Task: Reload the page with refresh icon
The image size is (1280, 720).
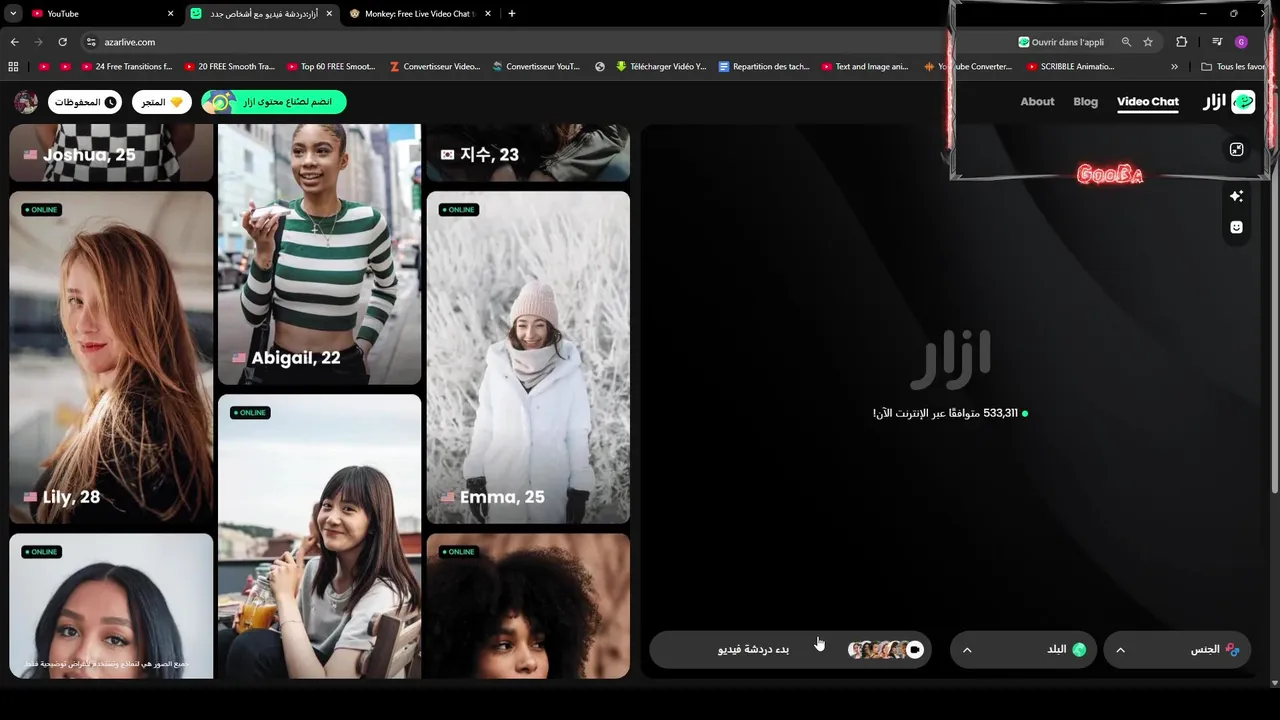Action: pyautogui.click(x=62, y=42)
